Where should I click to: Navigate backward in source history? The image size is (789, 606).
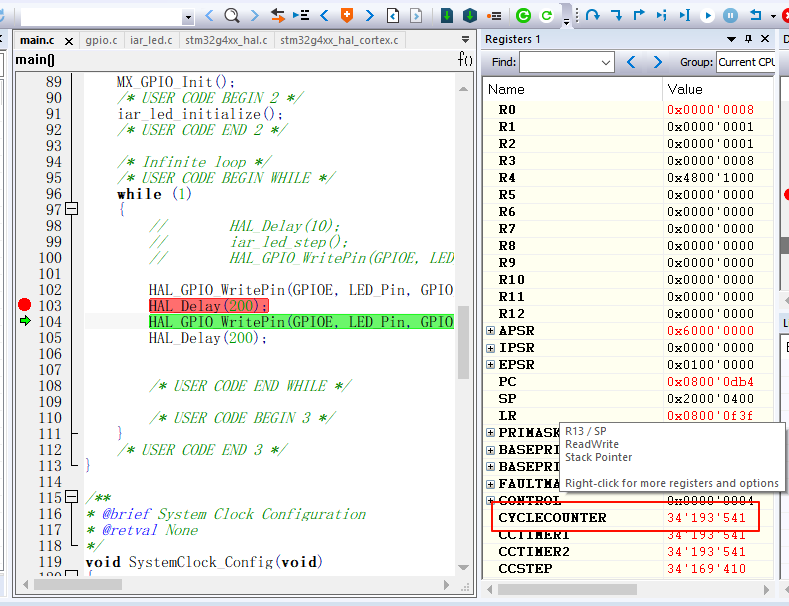(x=393, y=16)
